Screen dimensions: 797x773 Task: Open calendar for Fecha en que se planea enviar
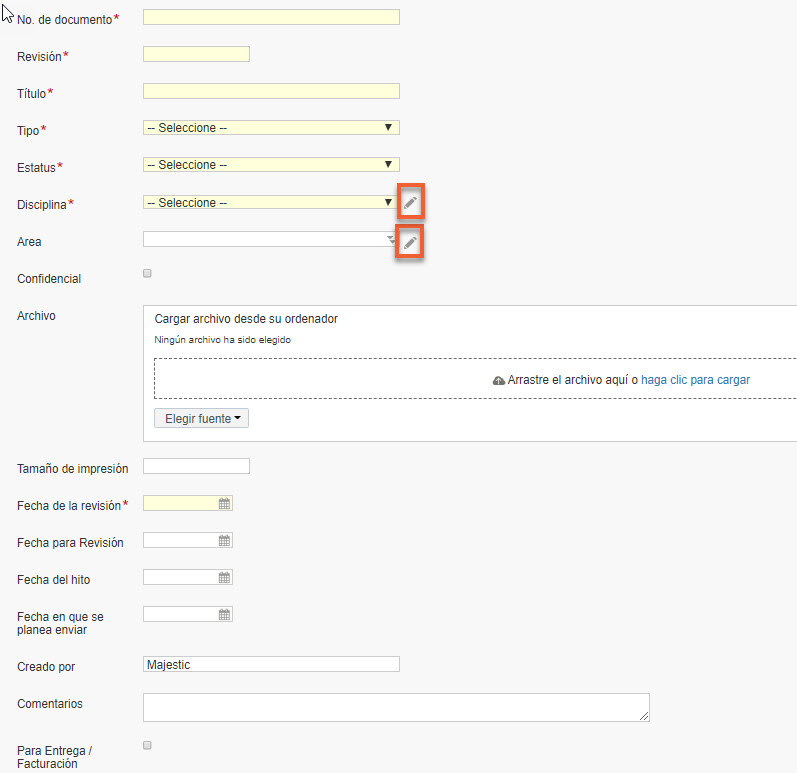click(x=224, y=615)
